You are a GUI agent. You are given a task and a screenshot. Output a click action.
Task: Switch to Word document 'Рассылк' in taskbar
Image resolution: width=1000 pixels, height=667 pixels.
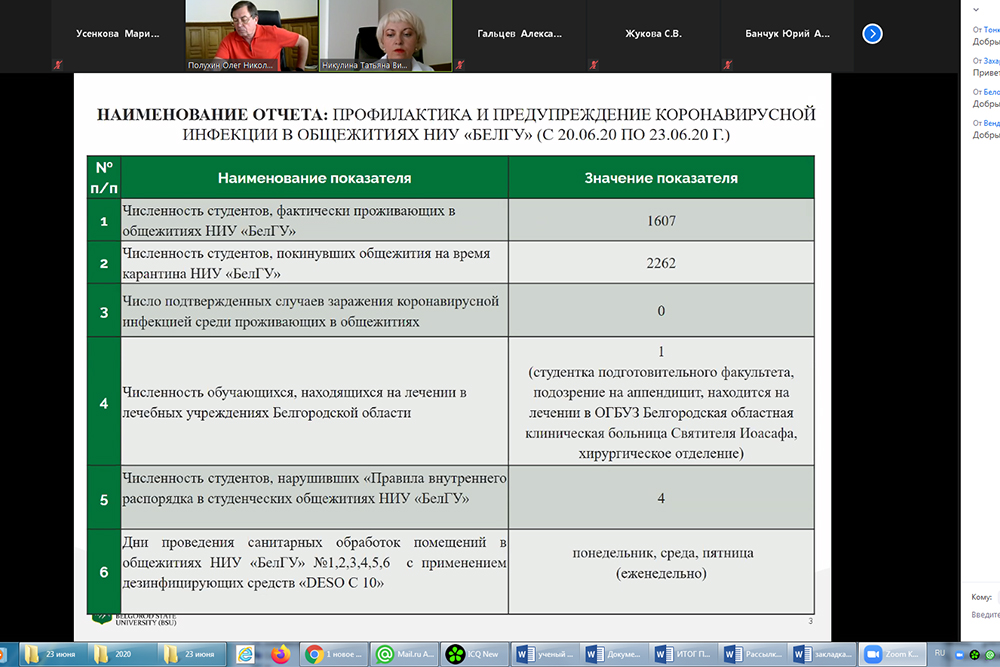pyautogui.click(x=752, y=654)
